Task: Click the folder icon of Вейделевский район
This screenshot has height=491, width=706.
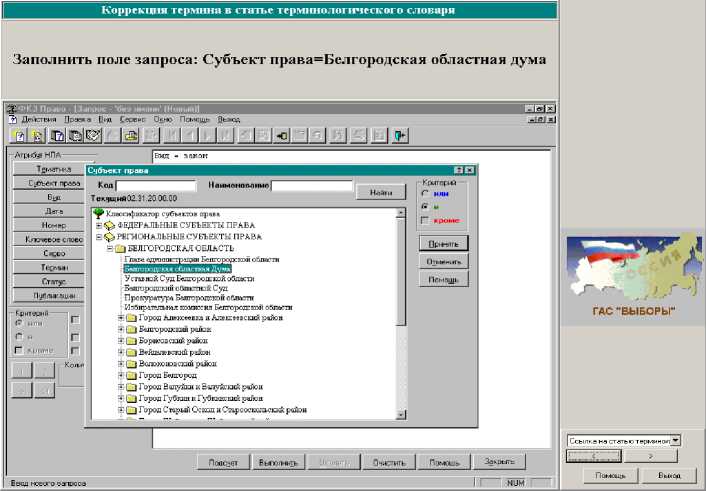Action: click(x=131, y=353)
